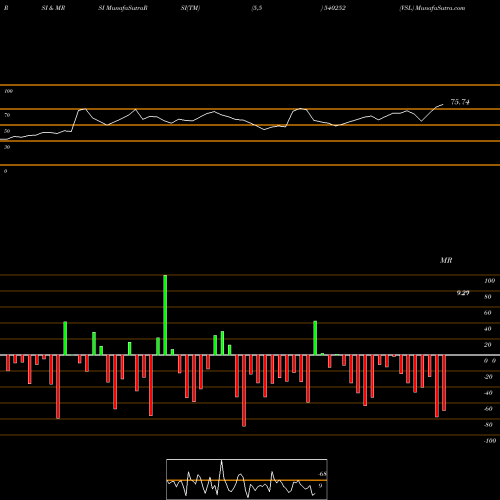500x500 pixels.
Task: Click the MR indicator title label
Action: (446, 260)
